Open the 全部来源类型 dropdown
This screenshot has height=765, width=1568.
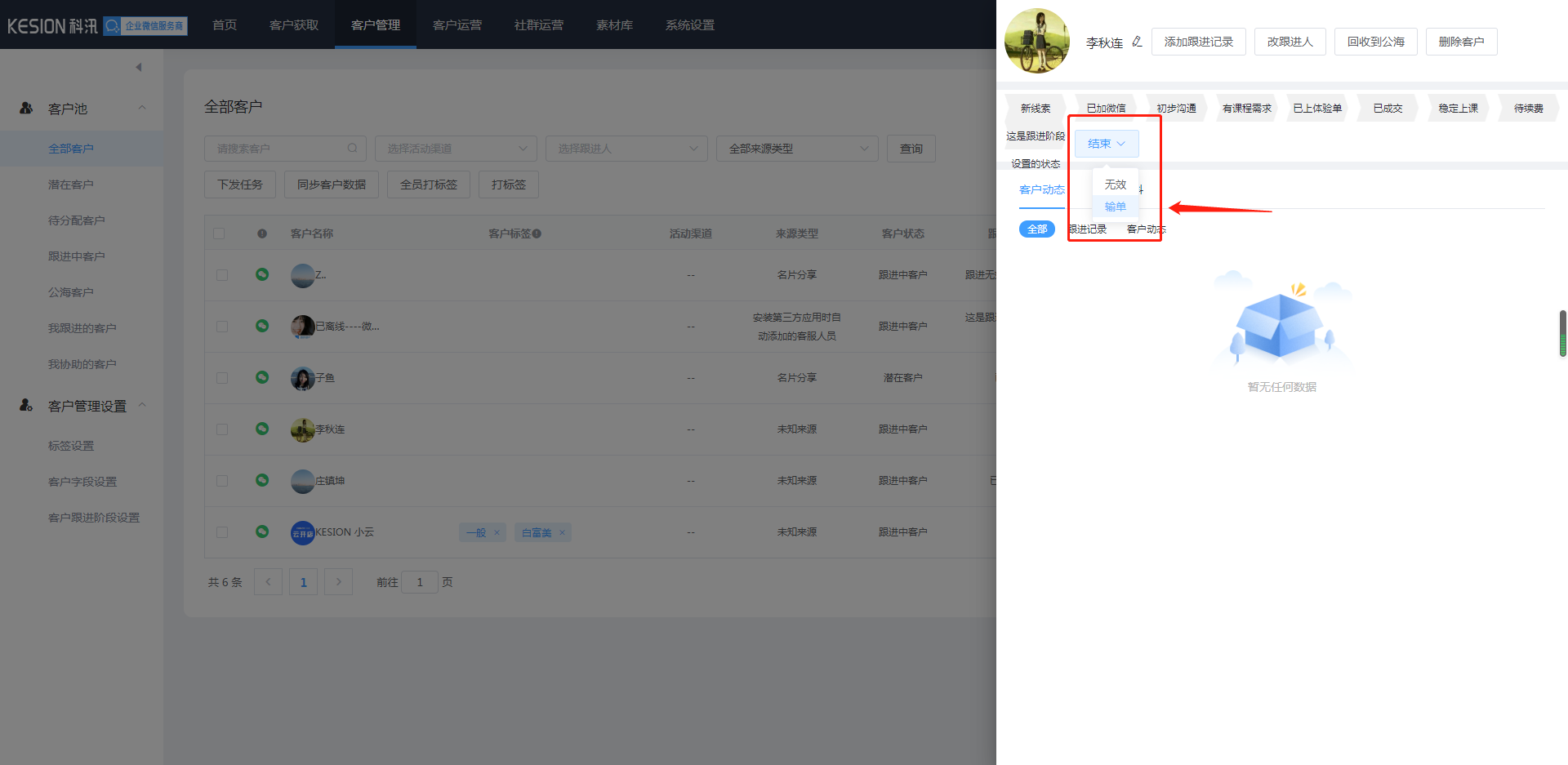796,149
